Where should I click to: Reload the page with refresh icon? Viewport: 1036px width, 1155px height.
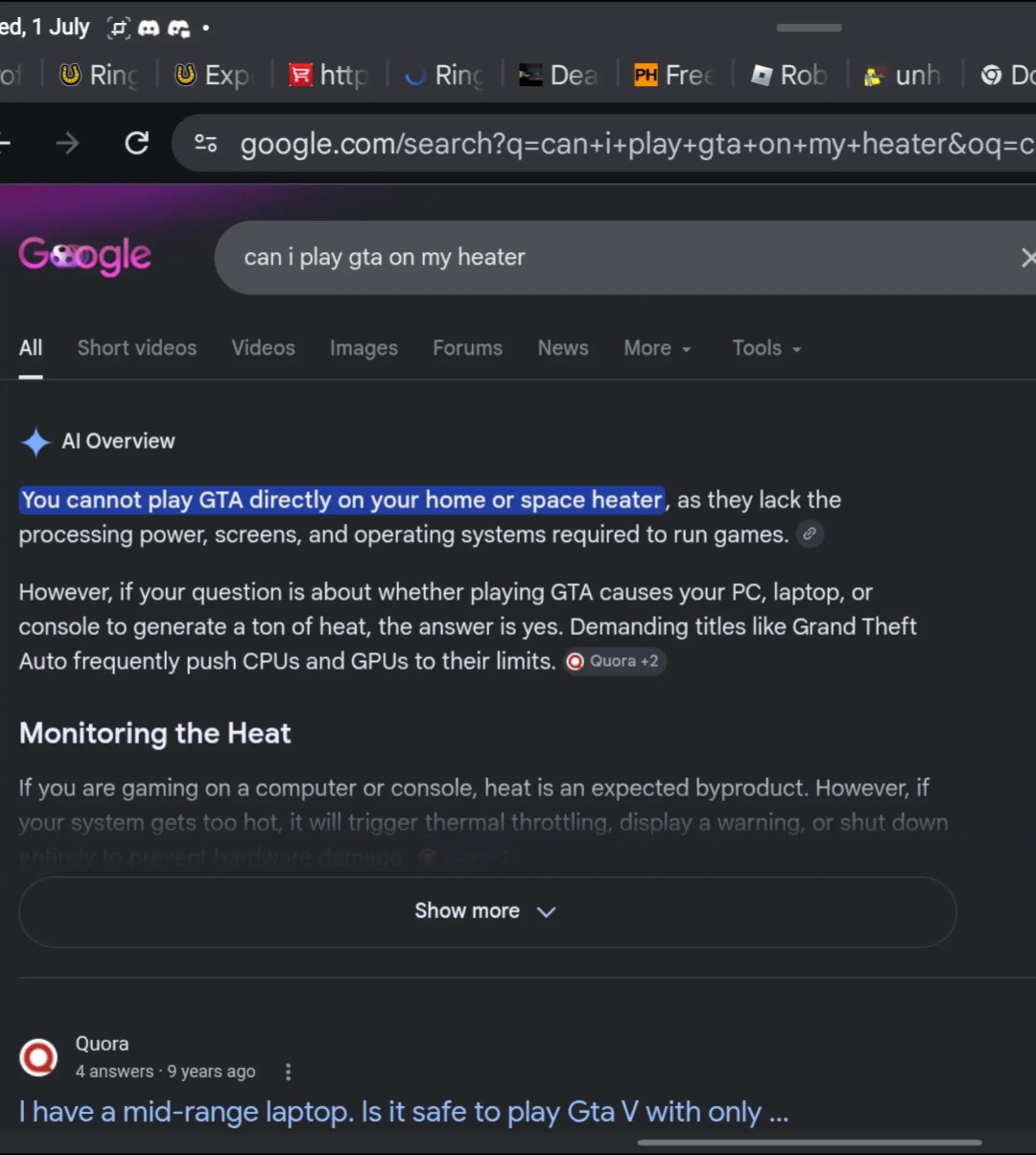click(137, 144)
